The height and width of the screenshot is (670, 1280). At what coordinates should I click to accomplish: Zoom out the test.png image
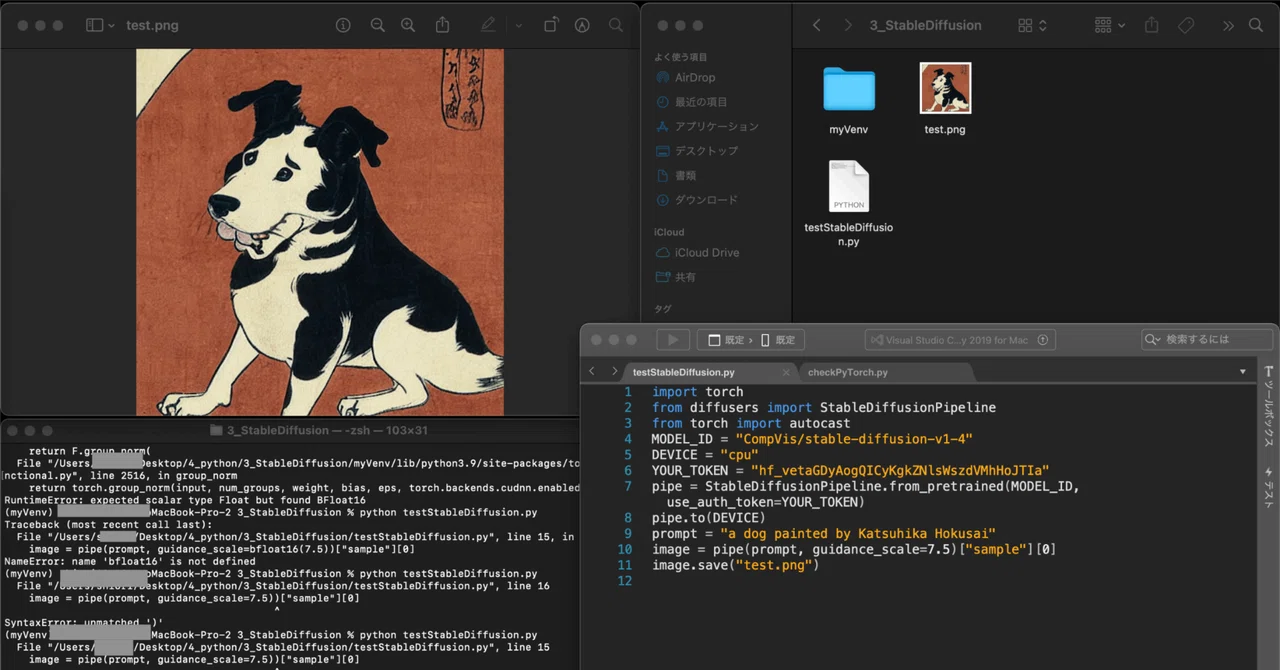click(377, 25)
